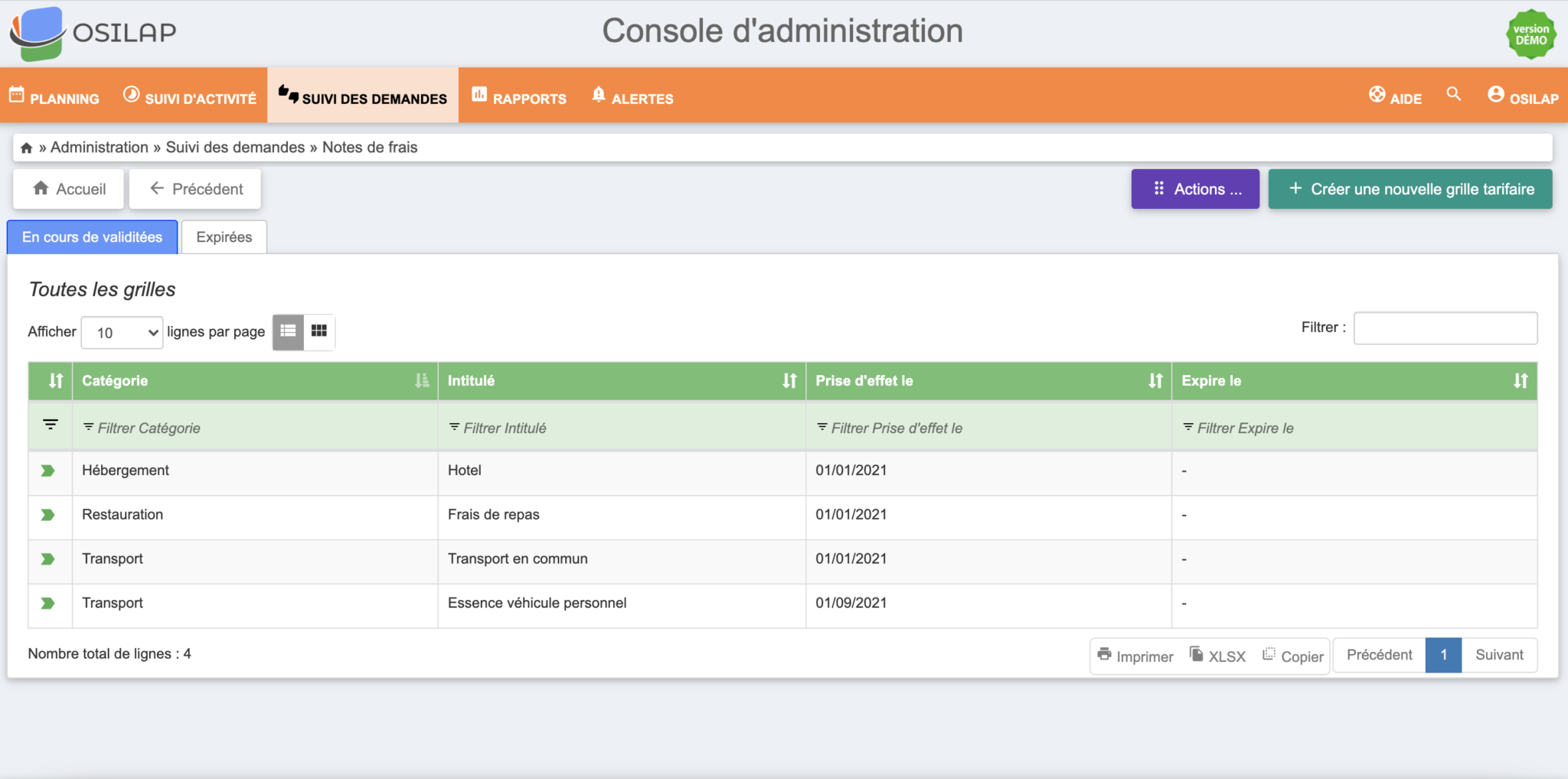The width and height of the screenshot is (1568, 779).
Task: Click the Filtrer Prise d'effet le field
Action: point(988,428)
